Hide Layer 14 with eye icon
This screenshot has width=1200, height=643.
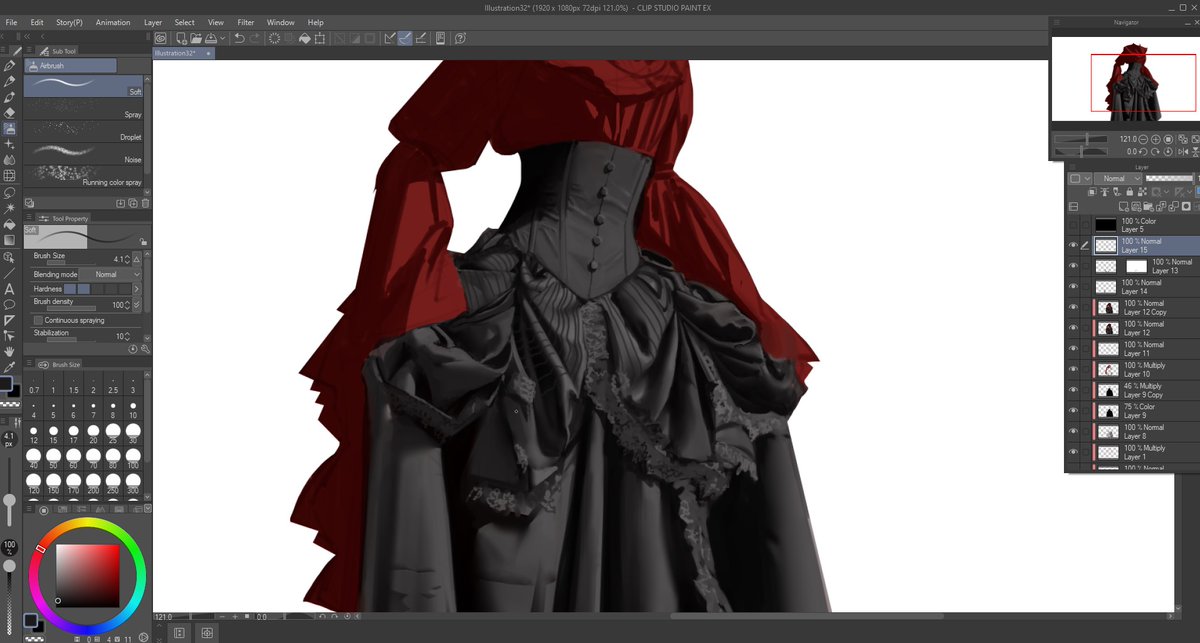[1073, 287]
